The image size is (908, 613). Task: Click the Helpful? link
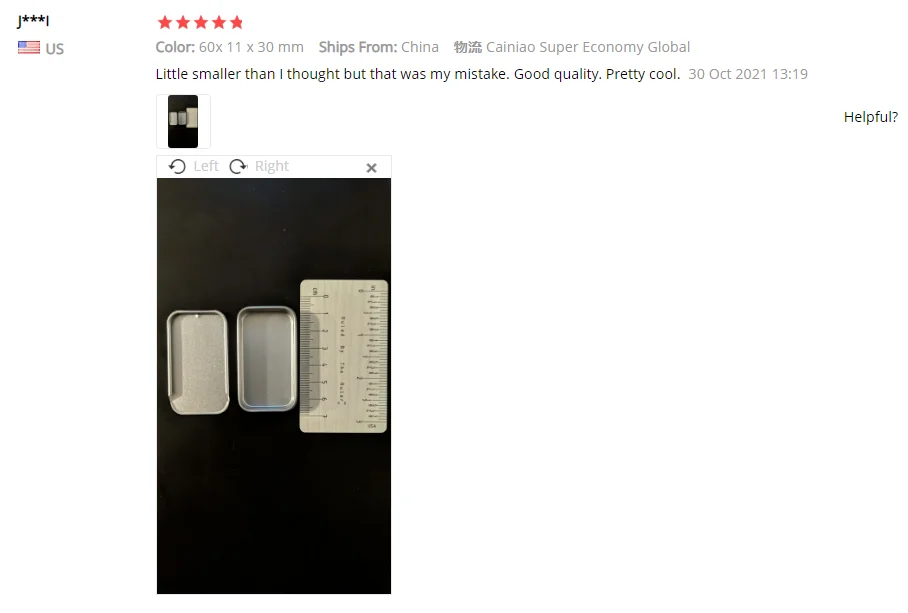click(870, 117)
